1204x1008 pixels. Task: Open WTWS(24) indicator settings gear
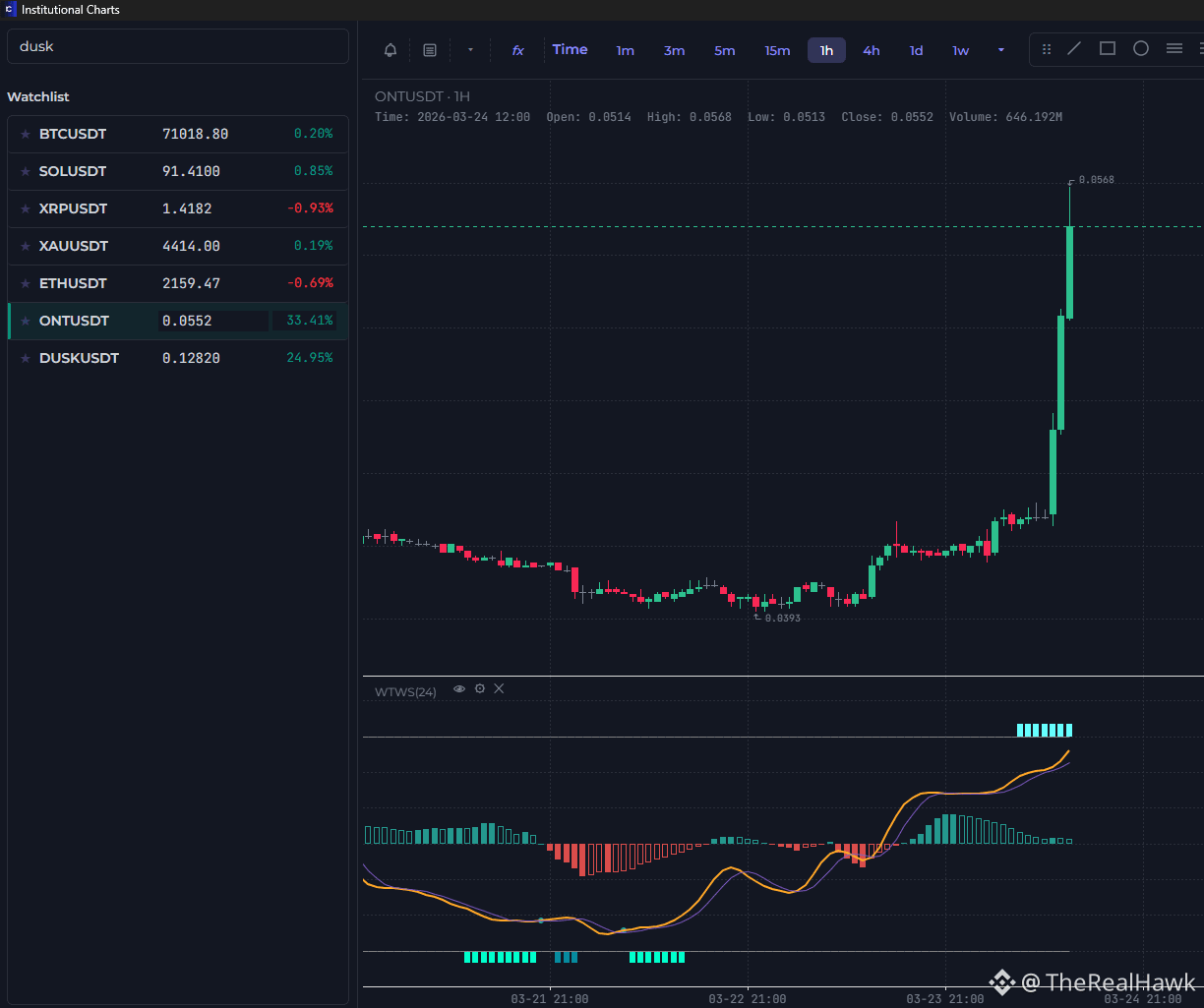[480, 689]
